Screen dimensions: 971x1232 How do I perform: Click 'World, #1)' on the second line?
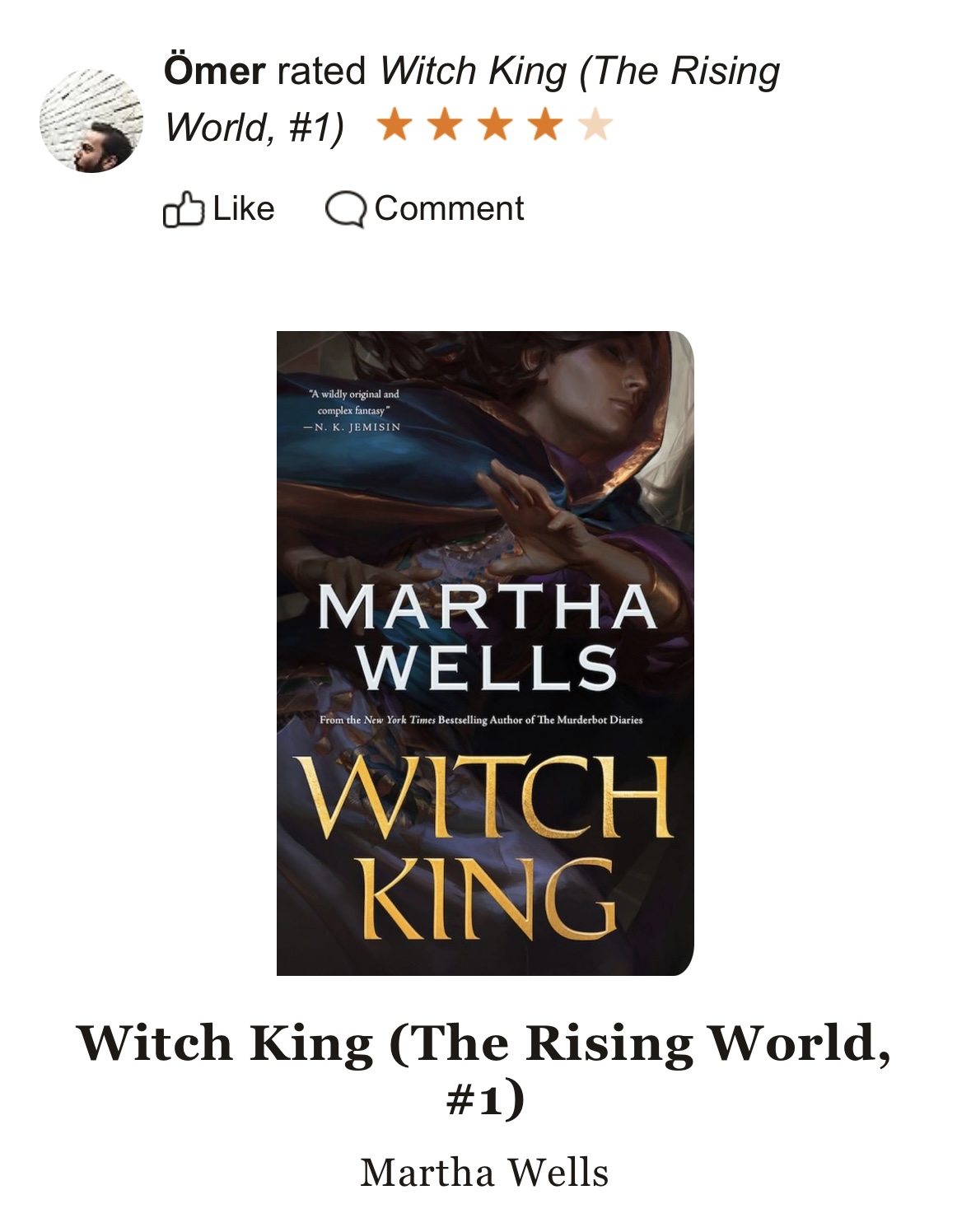point(254,128)
